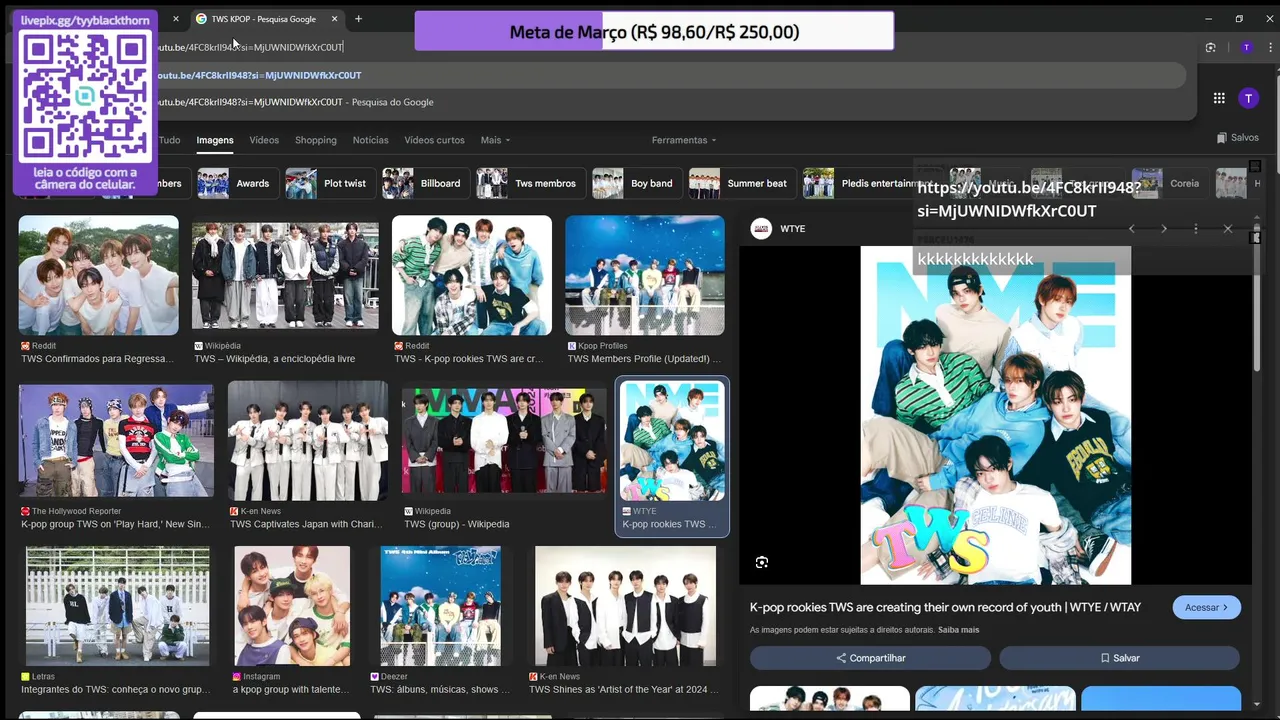Open the Chrome profile avatar in toolbar
The height and width of the screenshot is (720, 1280).
1246,47
